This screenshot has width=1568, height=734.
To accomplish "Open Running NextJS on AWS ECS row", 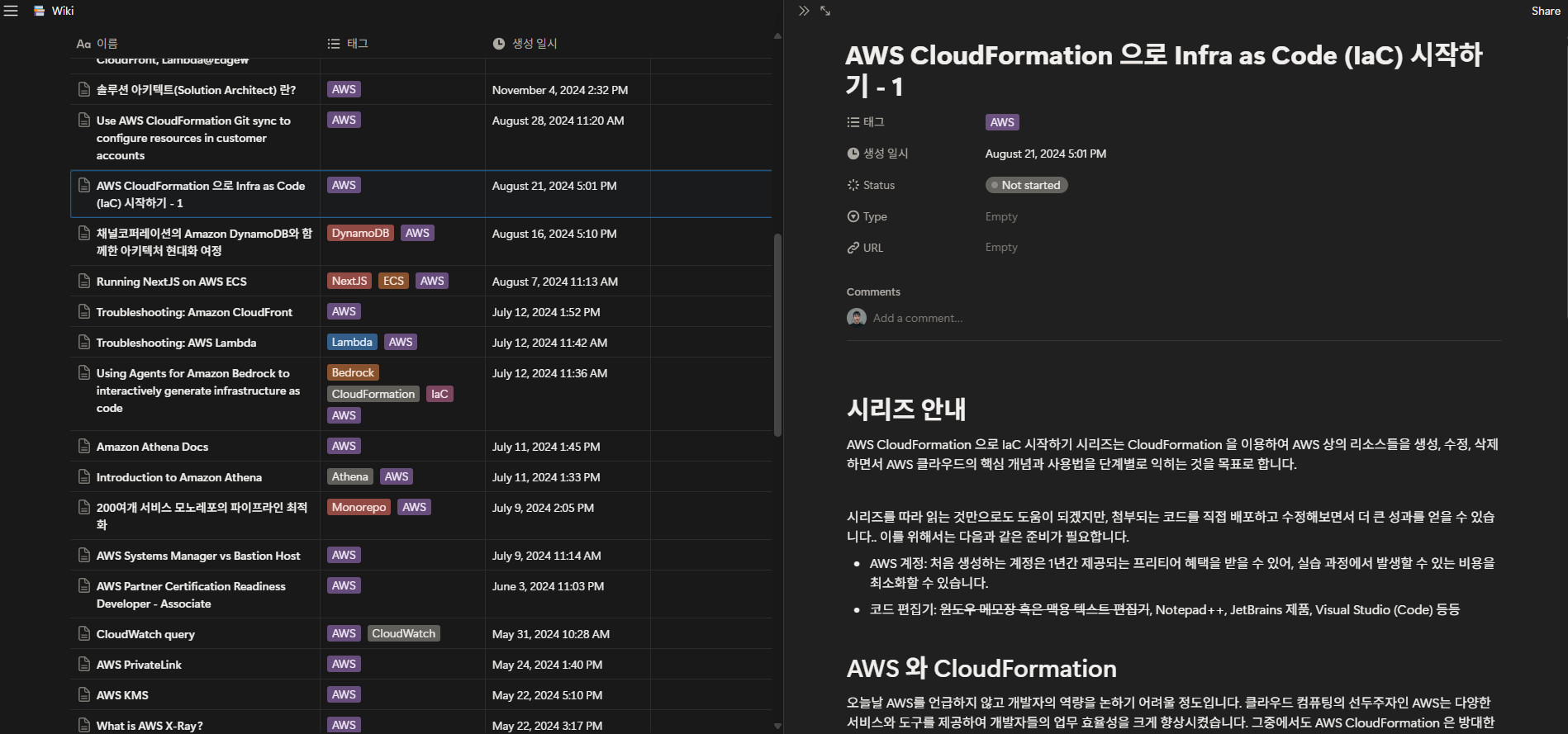I will point(171,282).
